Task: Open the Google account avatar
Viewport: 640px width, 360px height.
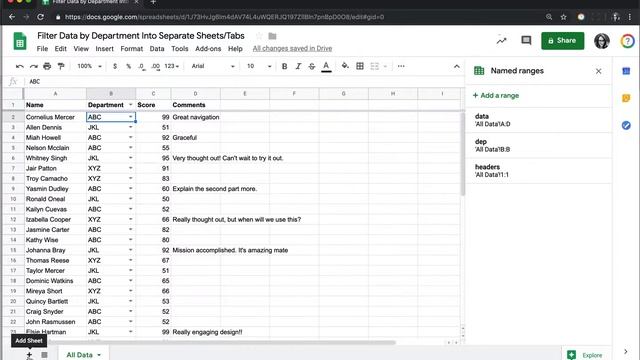Action: [602, 41]
